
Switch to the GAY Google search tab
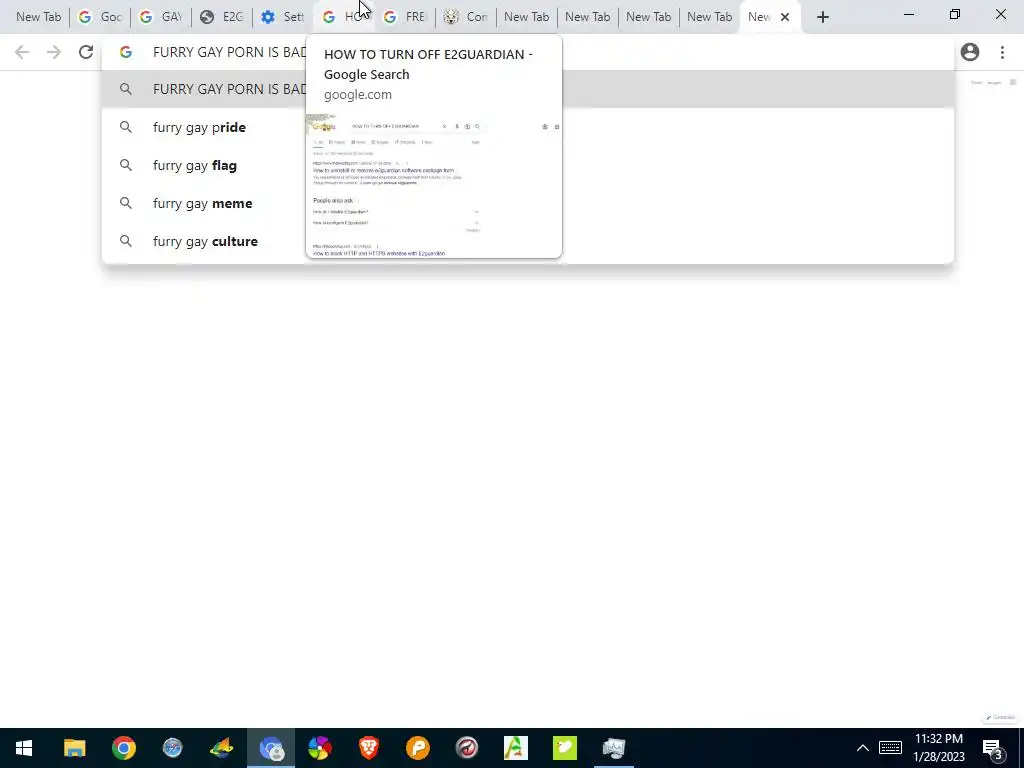pos(161,17)
